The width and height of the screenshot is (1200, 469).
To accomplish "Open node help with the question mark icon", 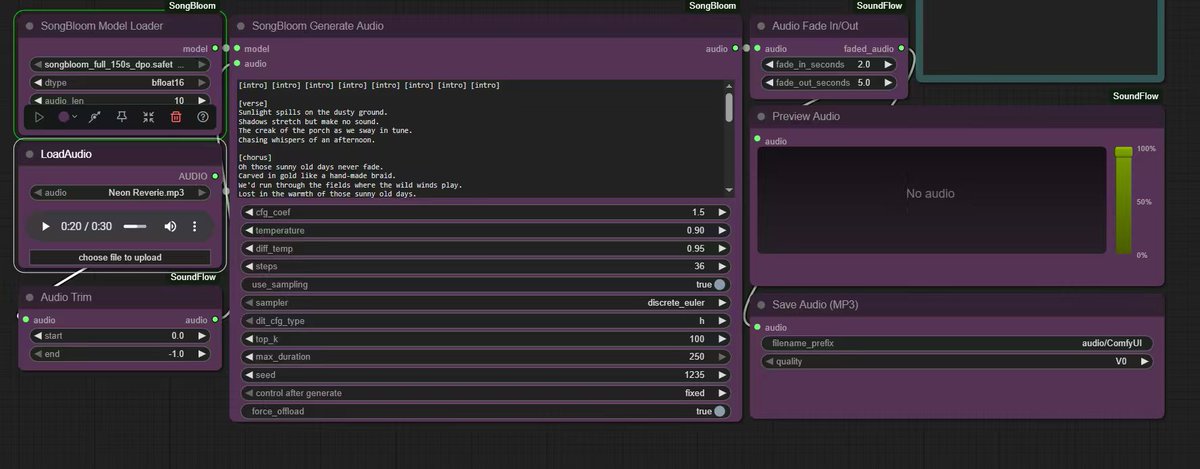I will pos(203,117).
